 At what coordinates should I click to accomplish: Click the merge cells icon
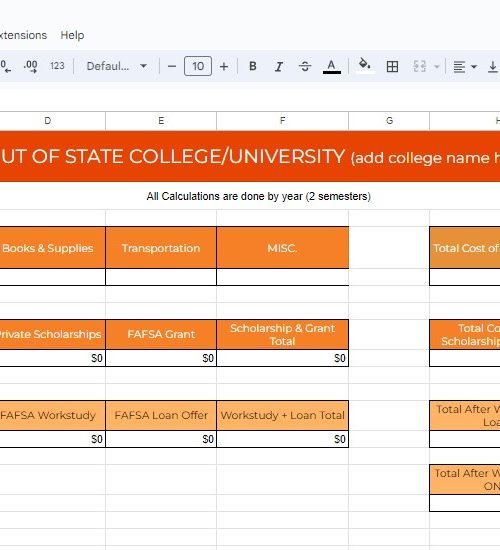420,66
